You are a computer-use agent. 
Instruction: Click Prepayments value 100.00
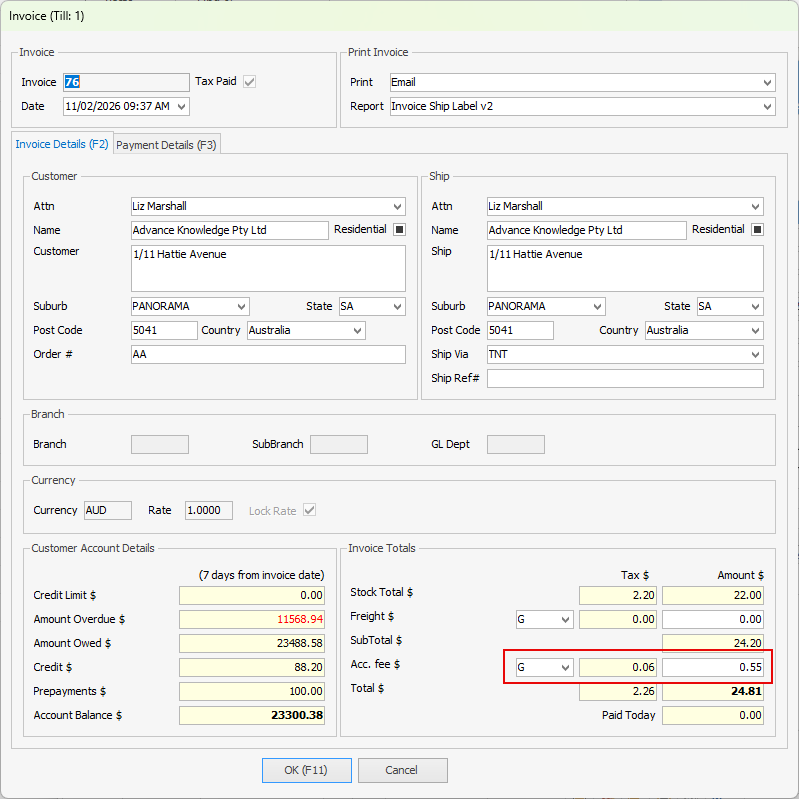[252, 691]
